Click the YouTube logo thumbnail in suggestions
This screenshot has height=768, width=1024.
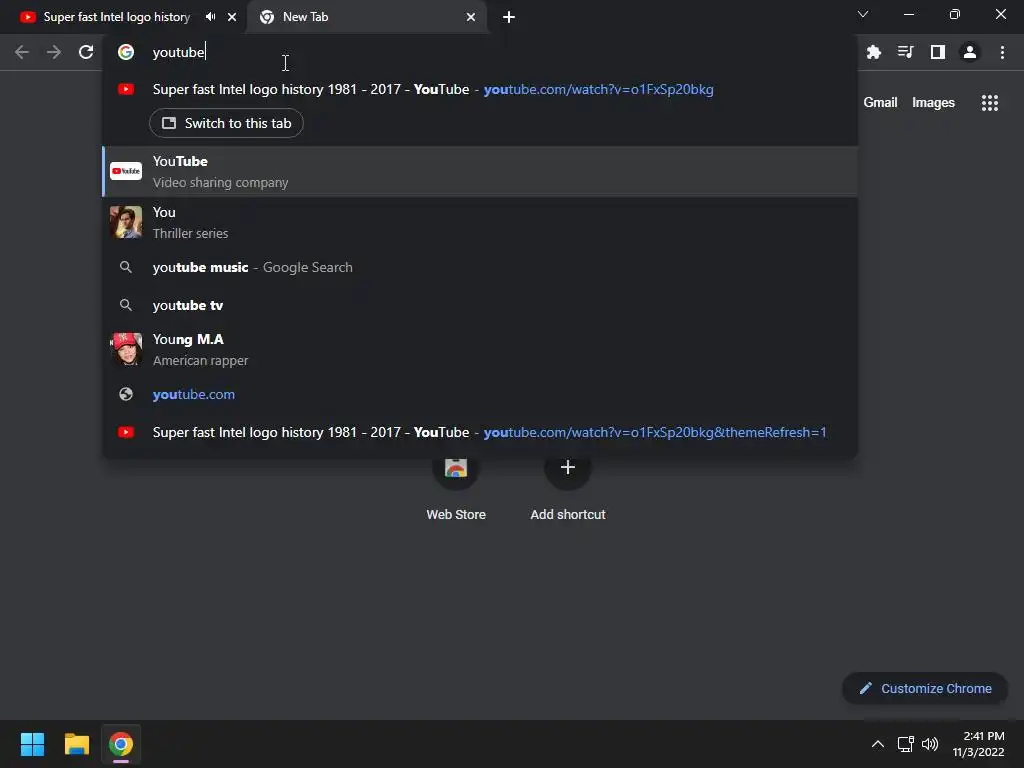[x=126, y=171]
